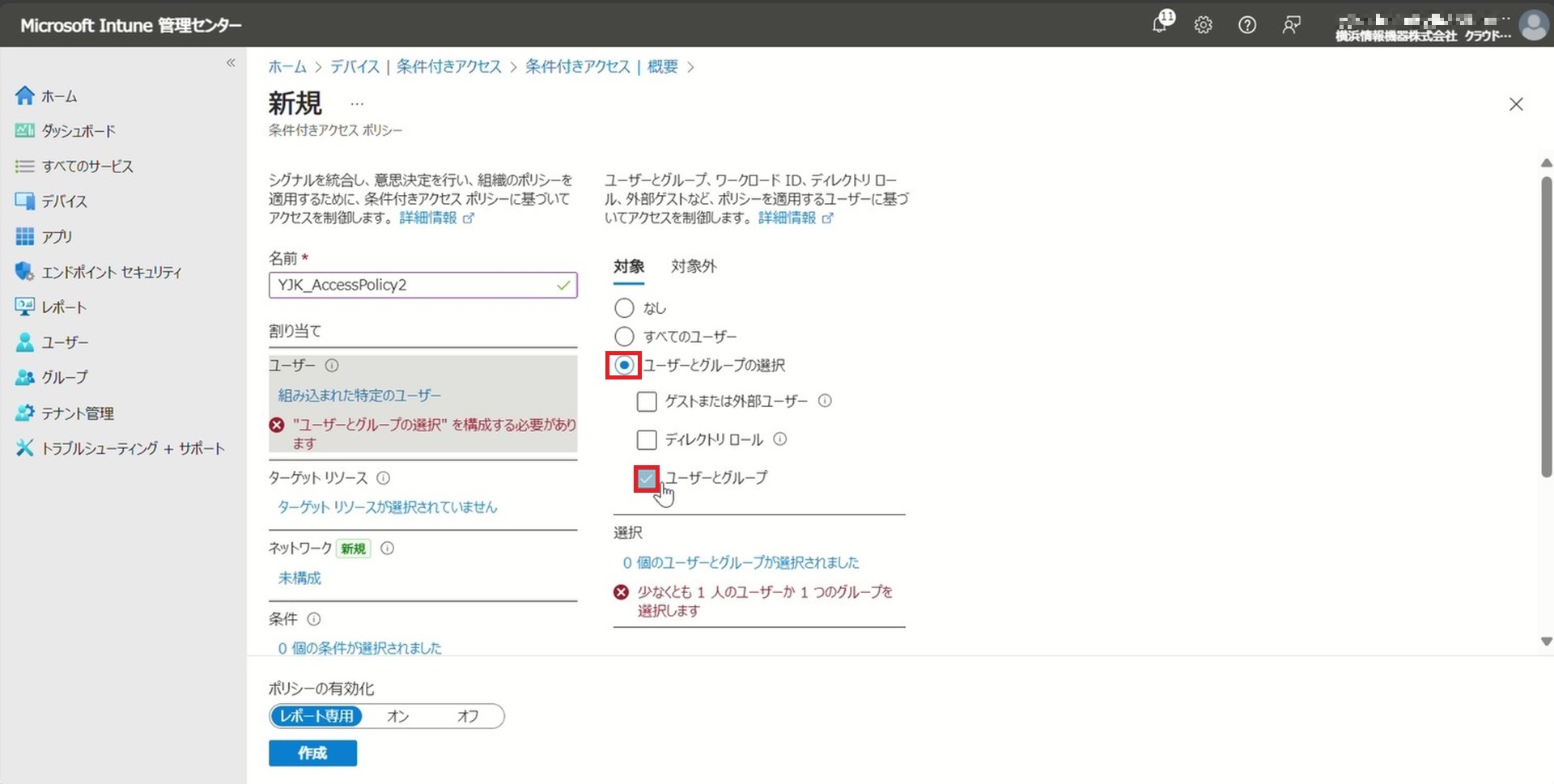Click the 条件付きアクセス | 概要 breadcrumb
The width and height of the screenshot is (1554, 784).
click(x=601, y=67)
